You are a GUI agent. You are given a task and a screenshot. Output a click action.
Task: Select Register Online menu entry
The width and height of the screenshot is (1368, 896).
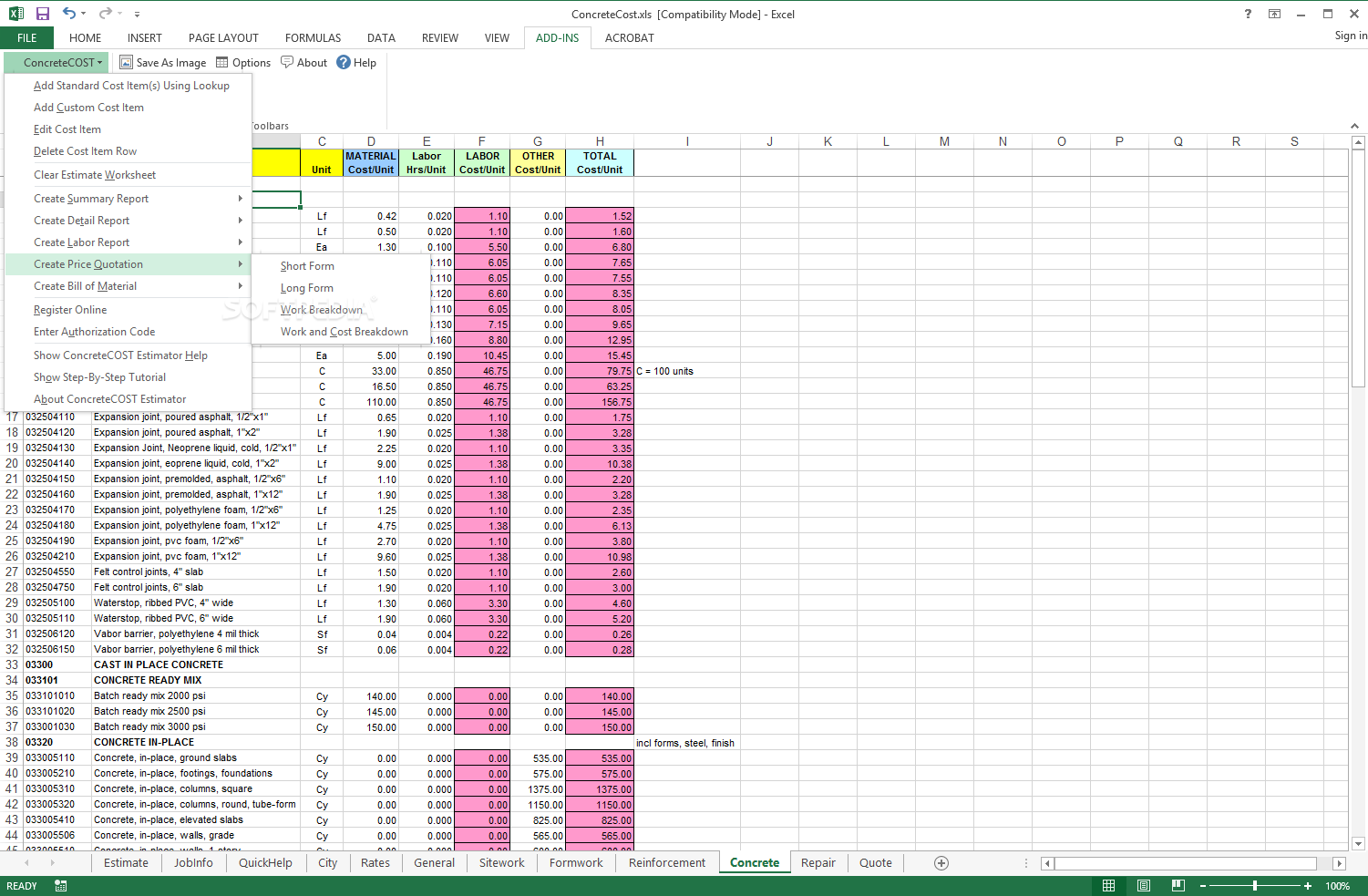point(129,310)
